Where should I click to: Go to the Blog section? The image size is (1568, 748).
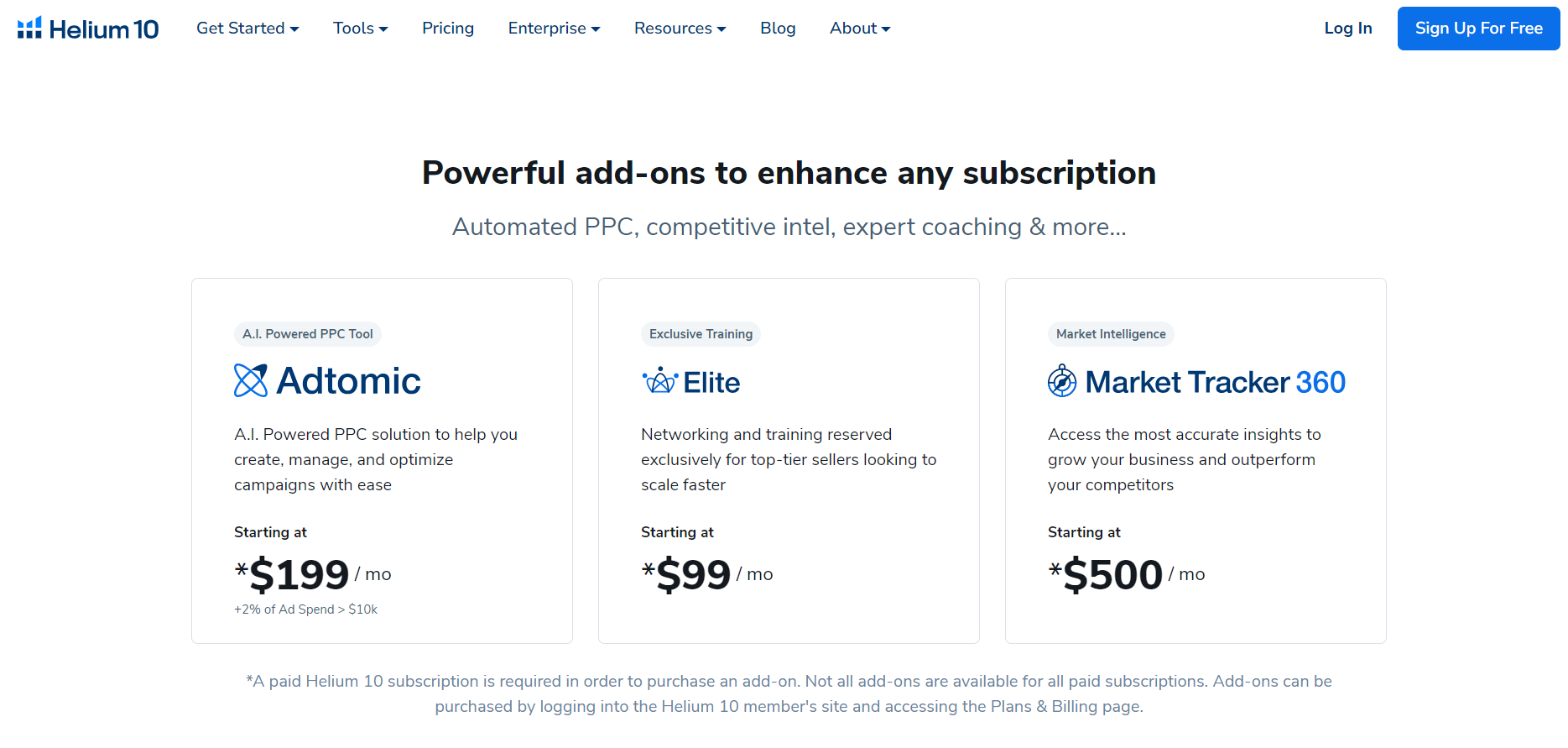[777, 28]
